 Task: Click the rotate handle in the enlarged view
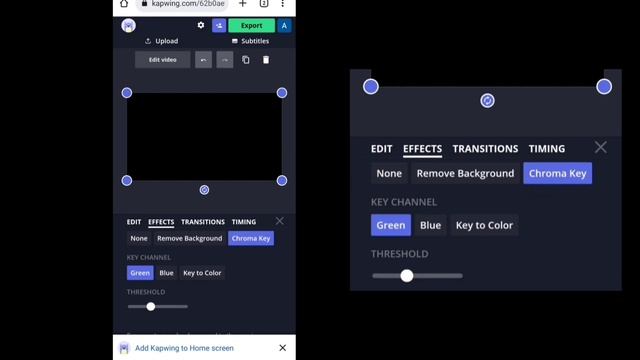pos(487,100)
